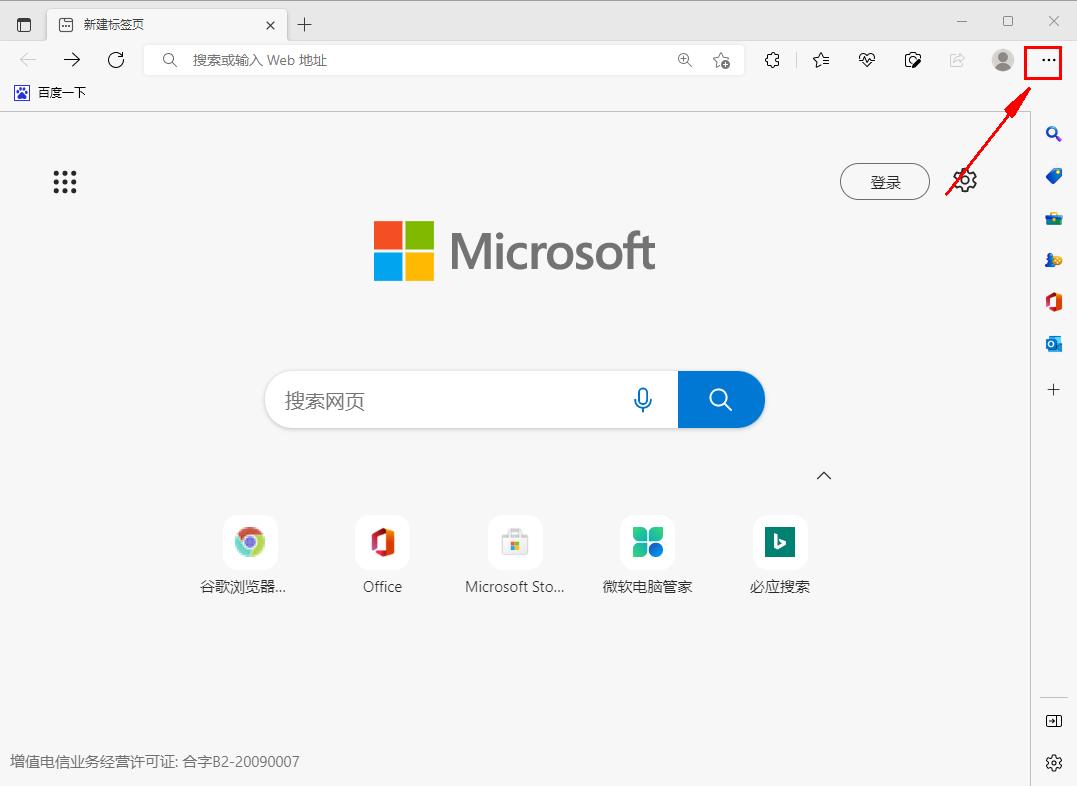
Task: Start voice search with microphone
Action: click(x=643, y=400)
